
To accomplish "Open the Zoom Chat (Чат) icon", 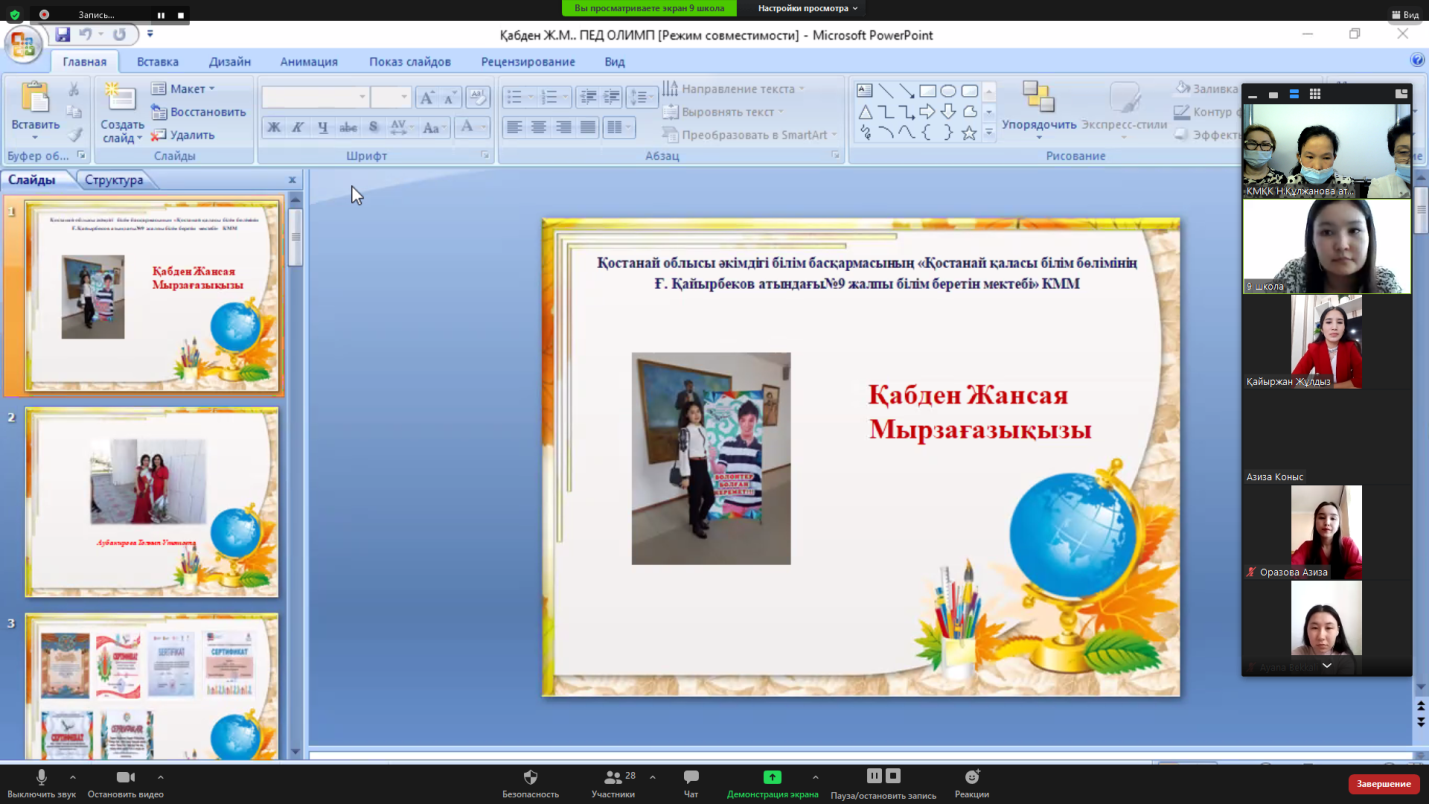I will point(691,778).
